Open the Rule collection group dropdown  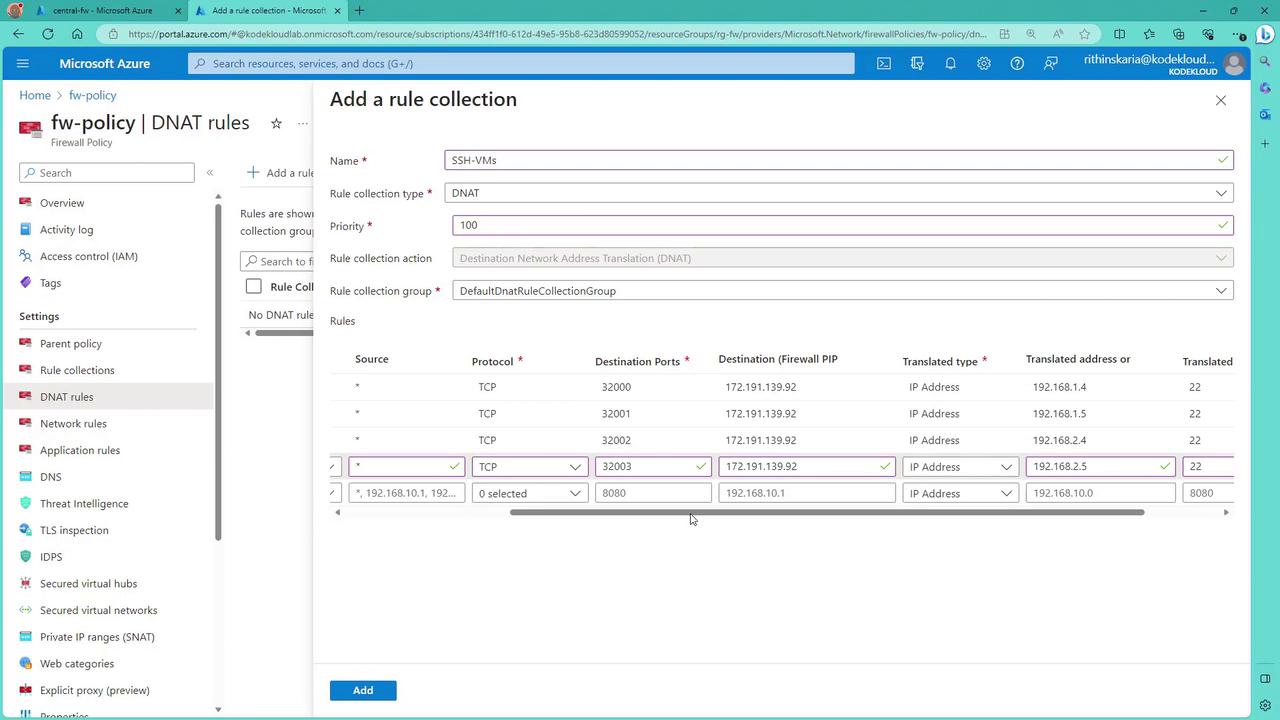(x=840, y=291)
